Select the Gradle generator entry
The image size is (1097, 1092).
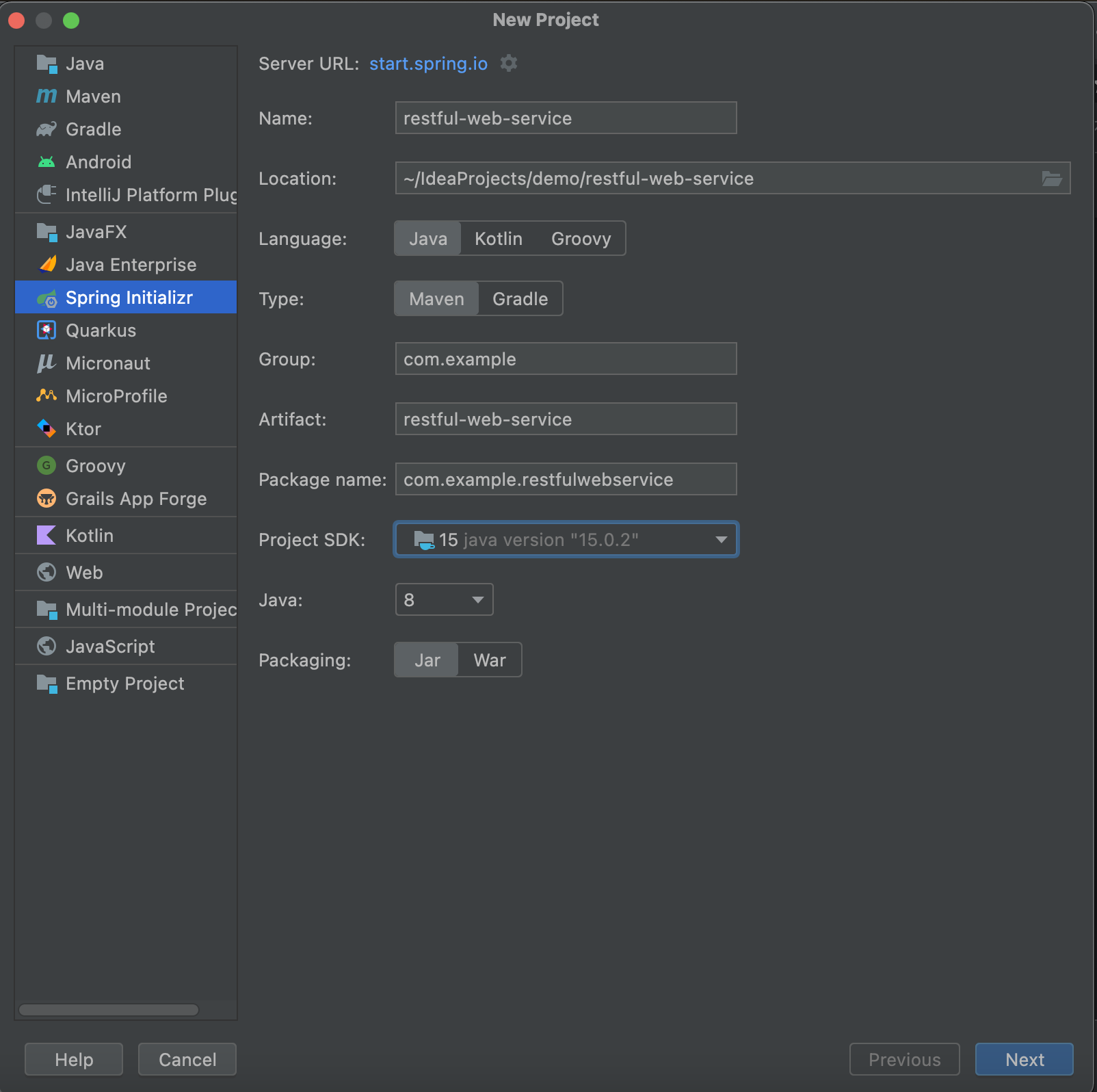126,129
